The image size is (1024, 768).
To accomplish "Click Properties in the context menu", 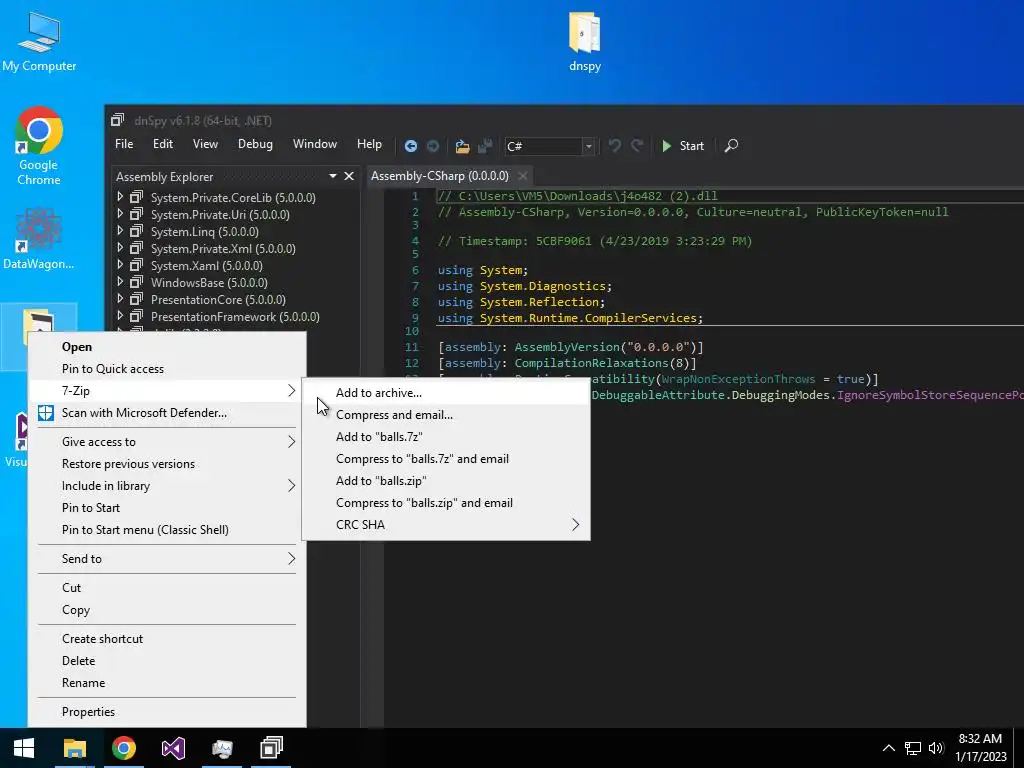I will pos(167,712).
